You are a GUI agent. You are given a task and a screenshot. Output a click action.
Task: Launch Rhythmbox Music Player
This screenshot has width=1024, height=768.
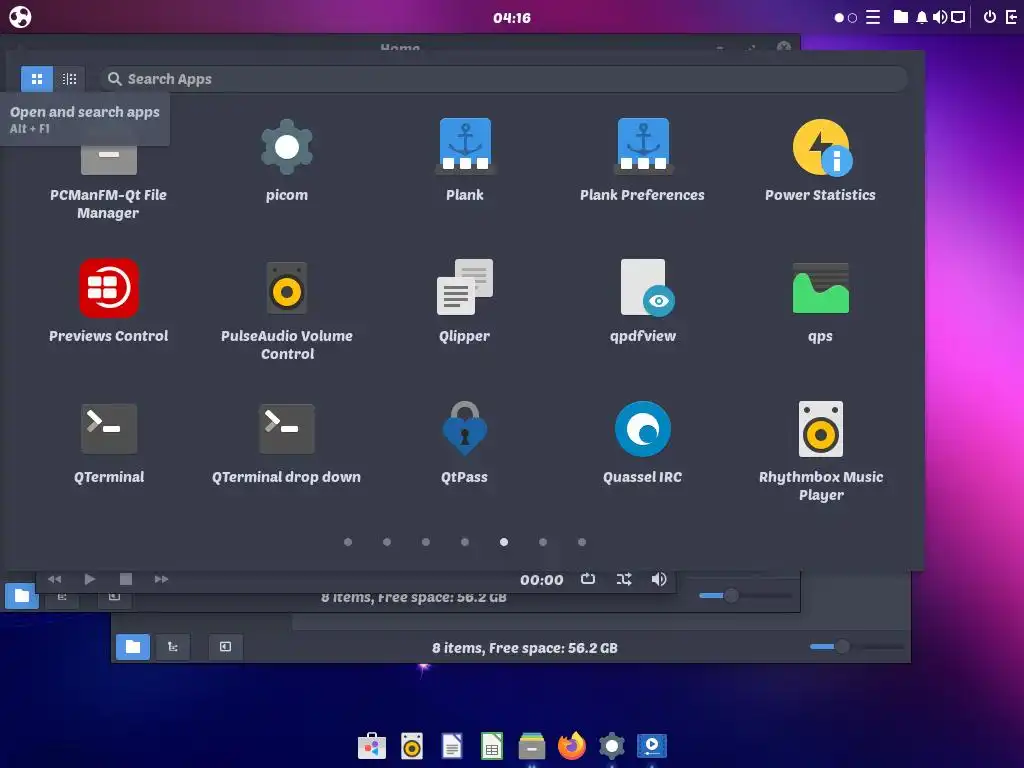820,452
